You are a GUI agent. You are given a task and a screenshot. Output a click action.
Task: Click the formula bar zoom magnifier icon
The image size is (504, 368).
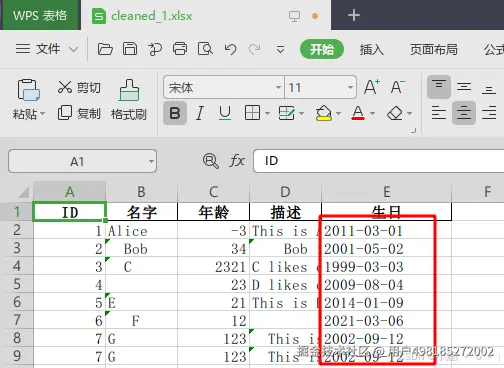coord(211,161)
